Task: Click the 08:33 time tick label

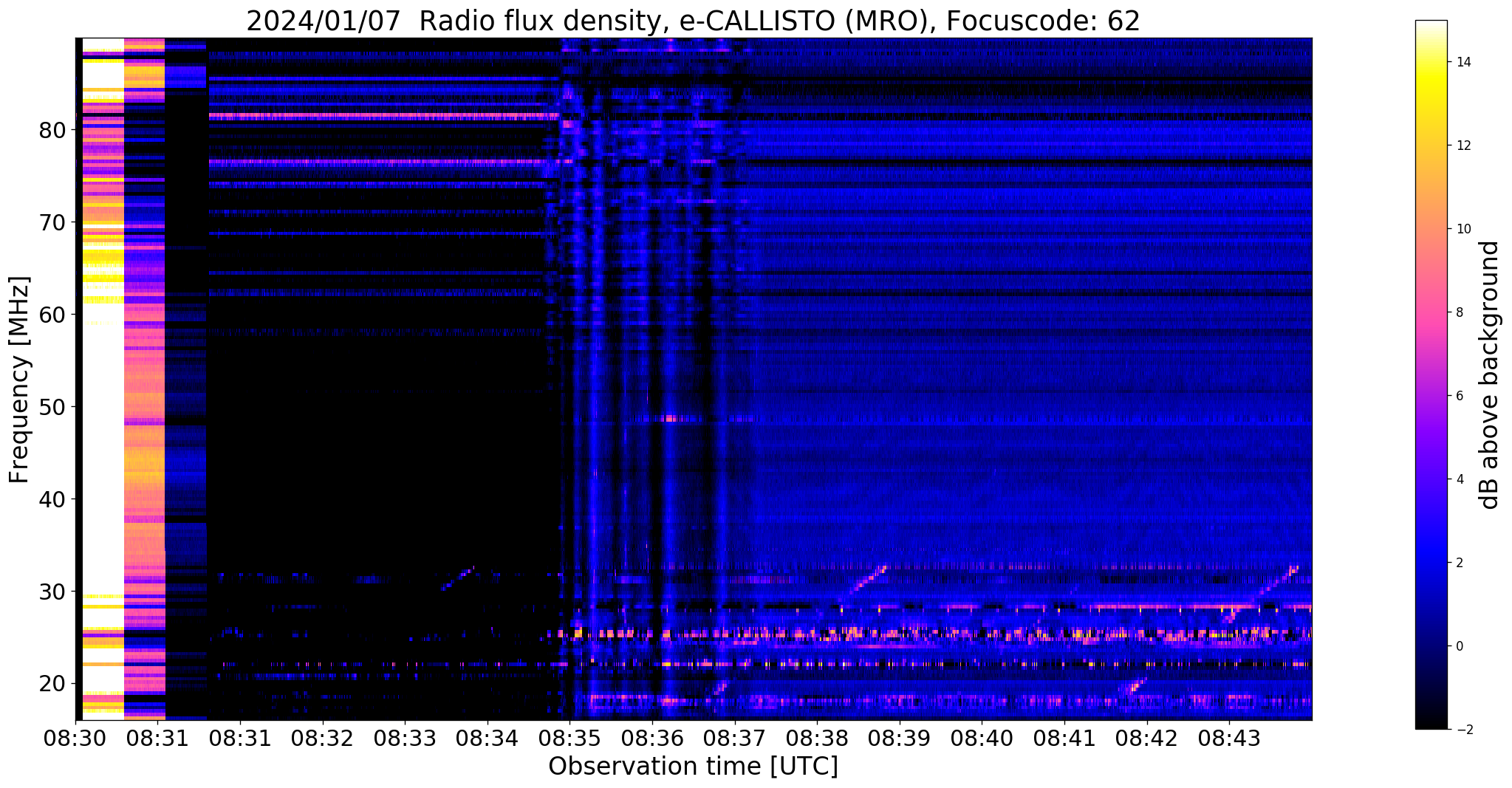Action: point(405,738)
